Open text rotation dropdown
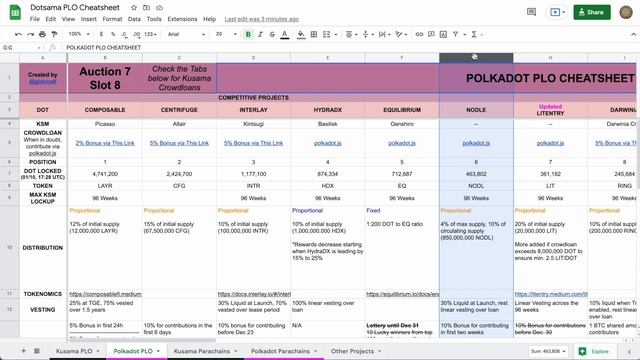 pos(401,35)
